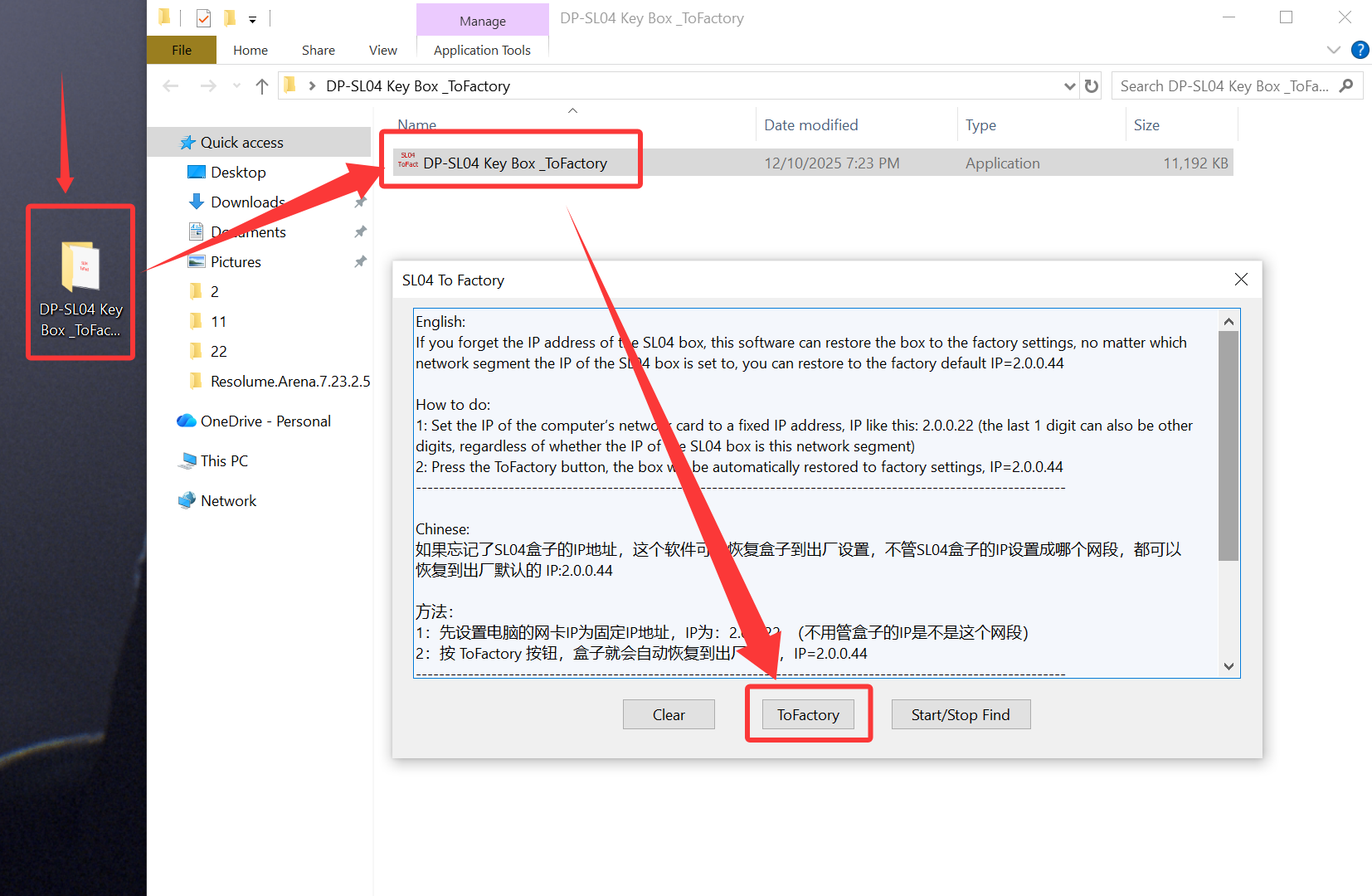Image resolution: width=1372 pixels, height=896 pixels.
Task: Expand the address bar history dropdown
Action: pyautogui.click(x=1069, y=86)
